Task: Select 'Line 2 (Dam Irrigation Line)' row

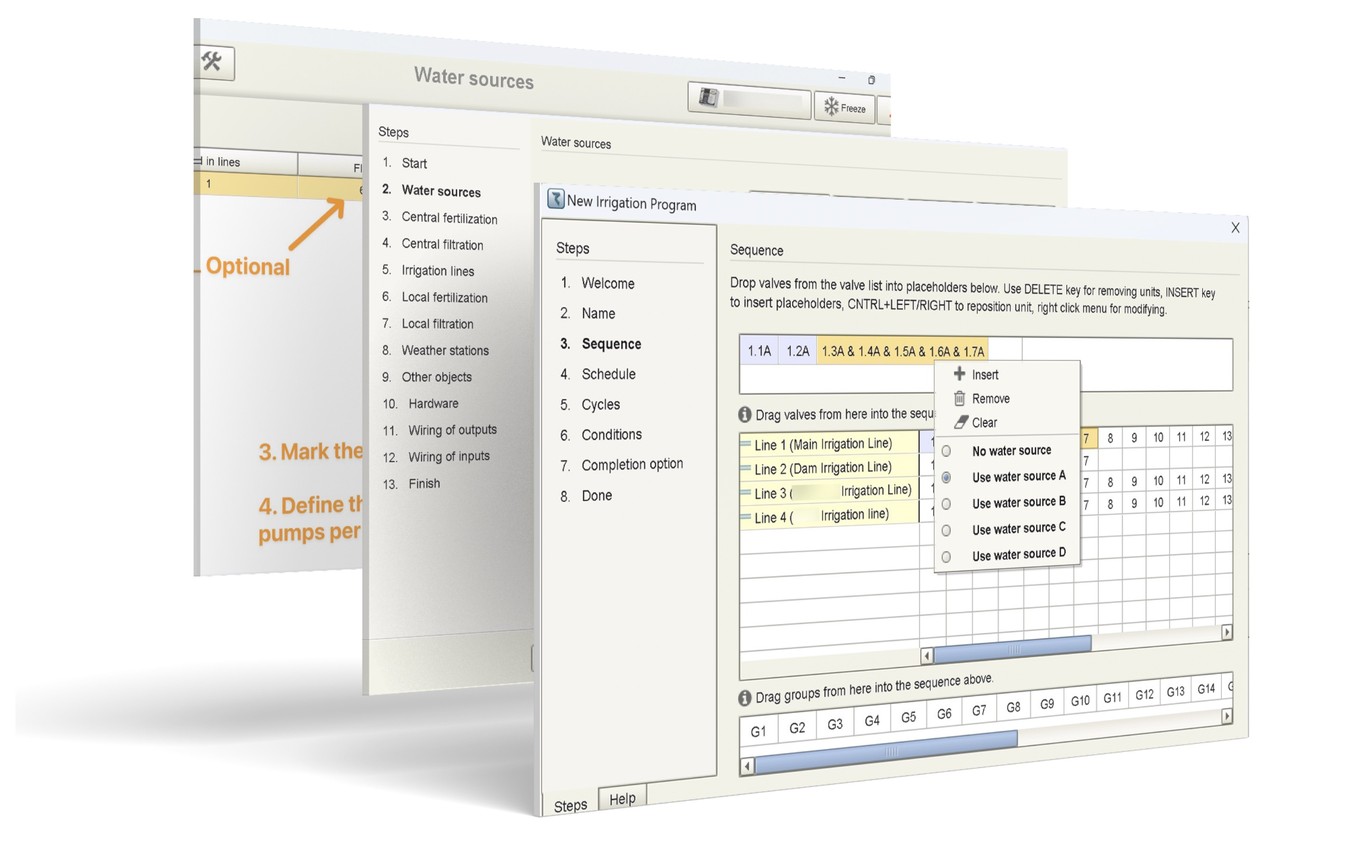Action: click(x=830, y=468)
